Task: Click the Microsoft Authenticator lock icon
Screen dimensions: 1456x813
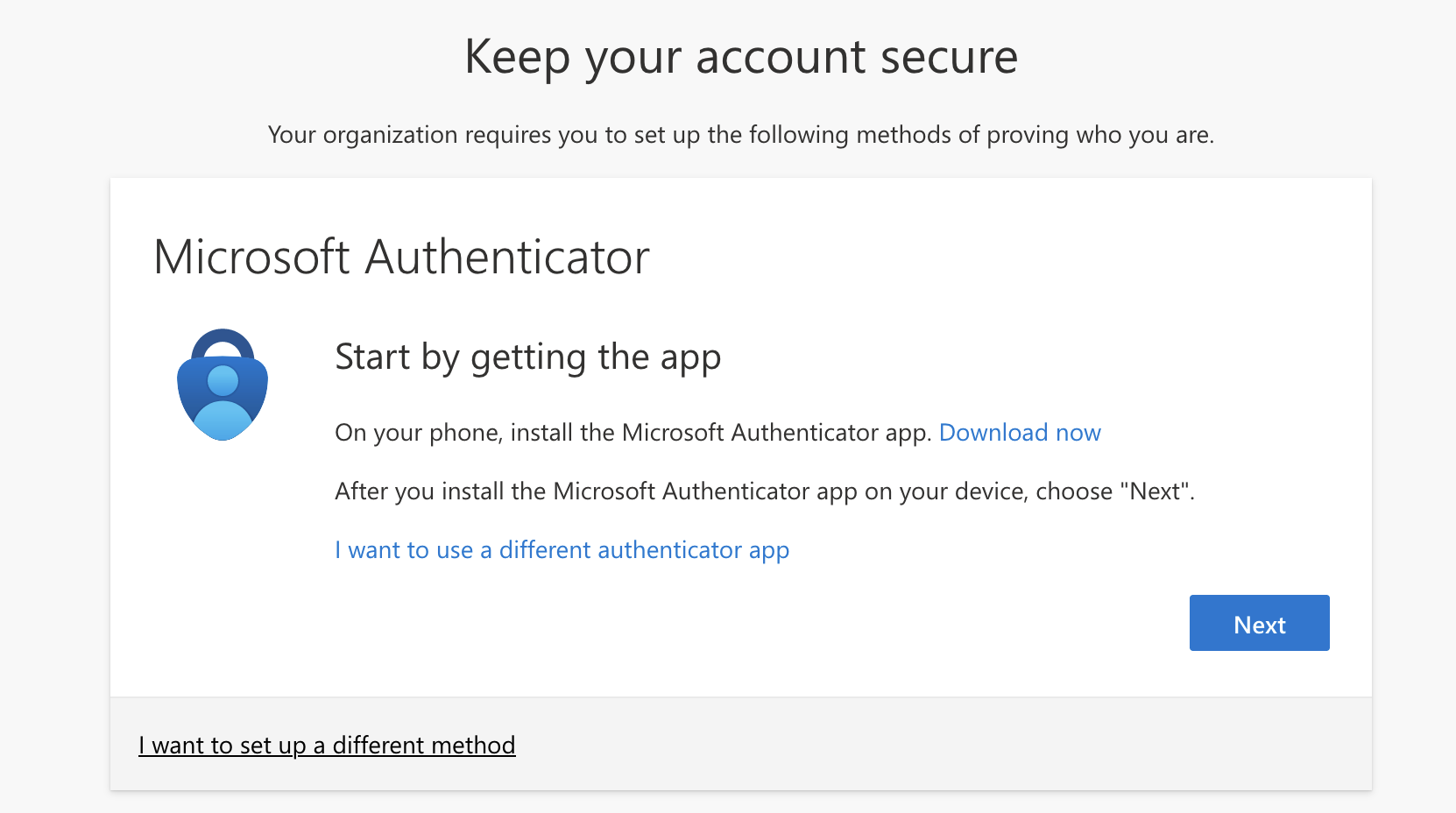Action: pos(223,385)
